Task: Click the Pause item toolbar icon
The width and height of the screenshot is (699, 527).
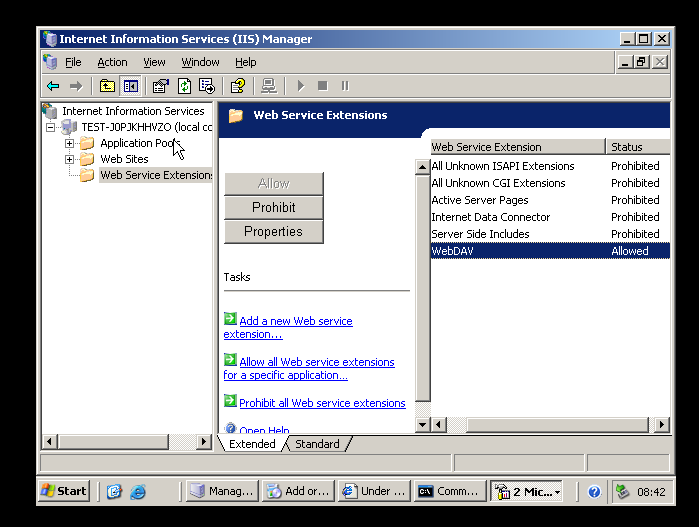Action: tap(345, 86)
